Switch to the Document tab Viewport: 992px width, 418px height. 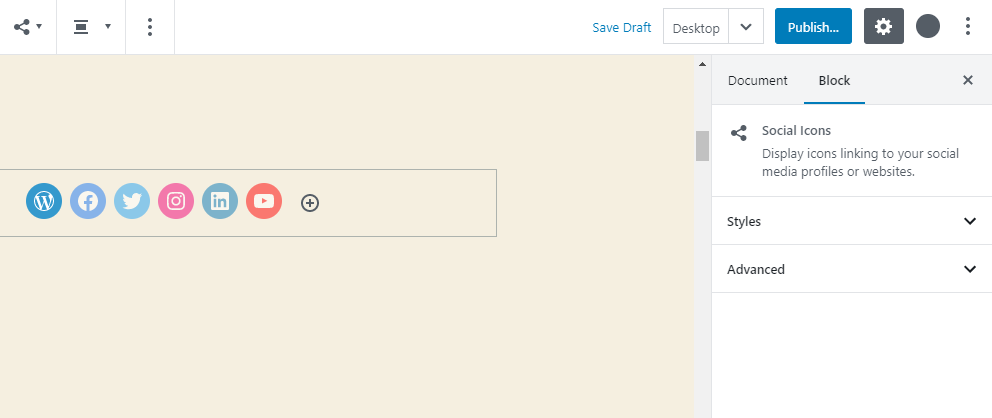(757, 81)
